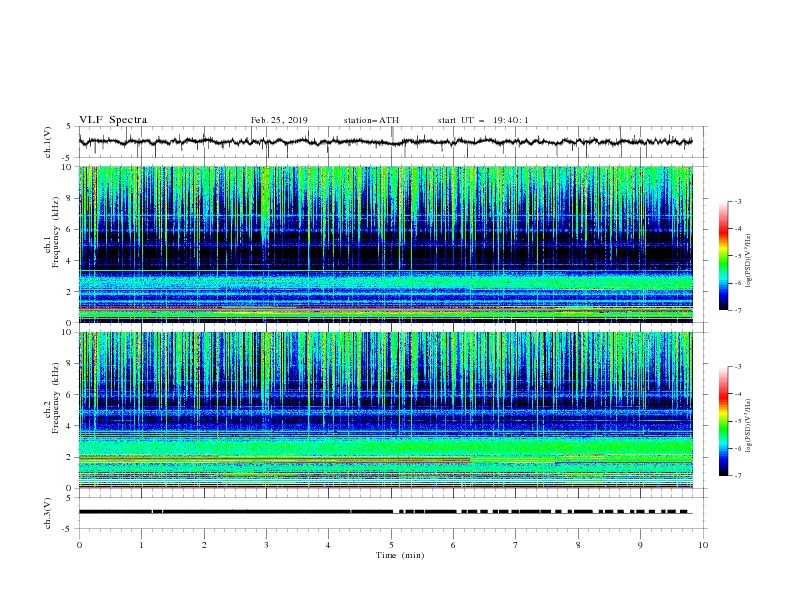Click the time axis tick label "10" at bottom right
Viewport: 792px width, 612px height.
[x=703, y=545]
